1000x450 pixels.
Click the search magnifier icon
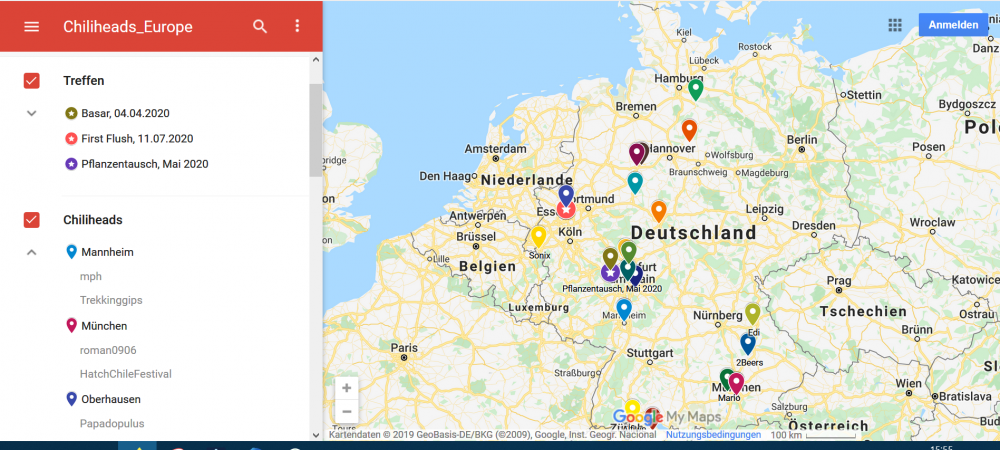click(x=260, y=26)
